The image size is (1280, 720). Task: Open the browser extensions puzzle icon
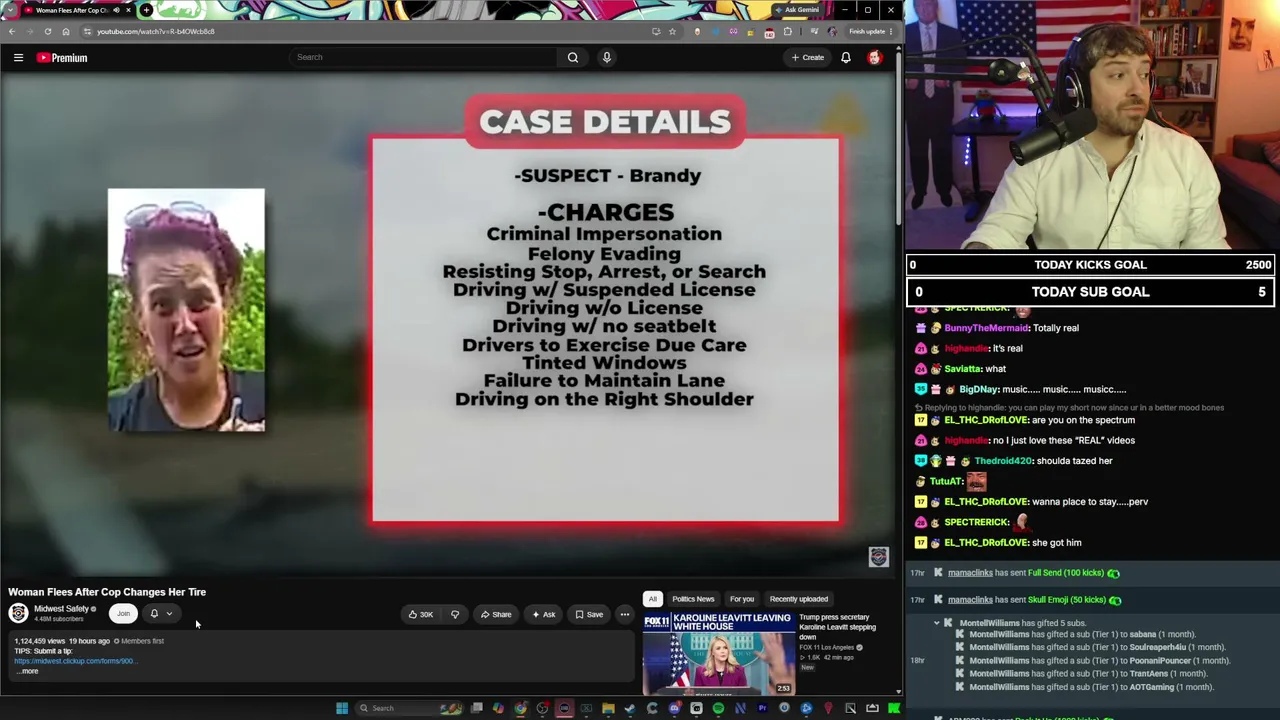tap(788, 31)
